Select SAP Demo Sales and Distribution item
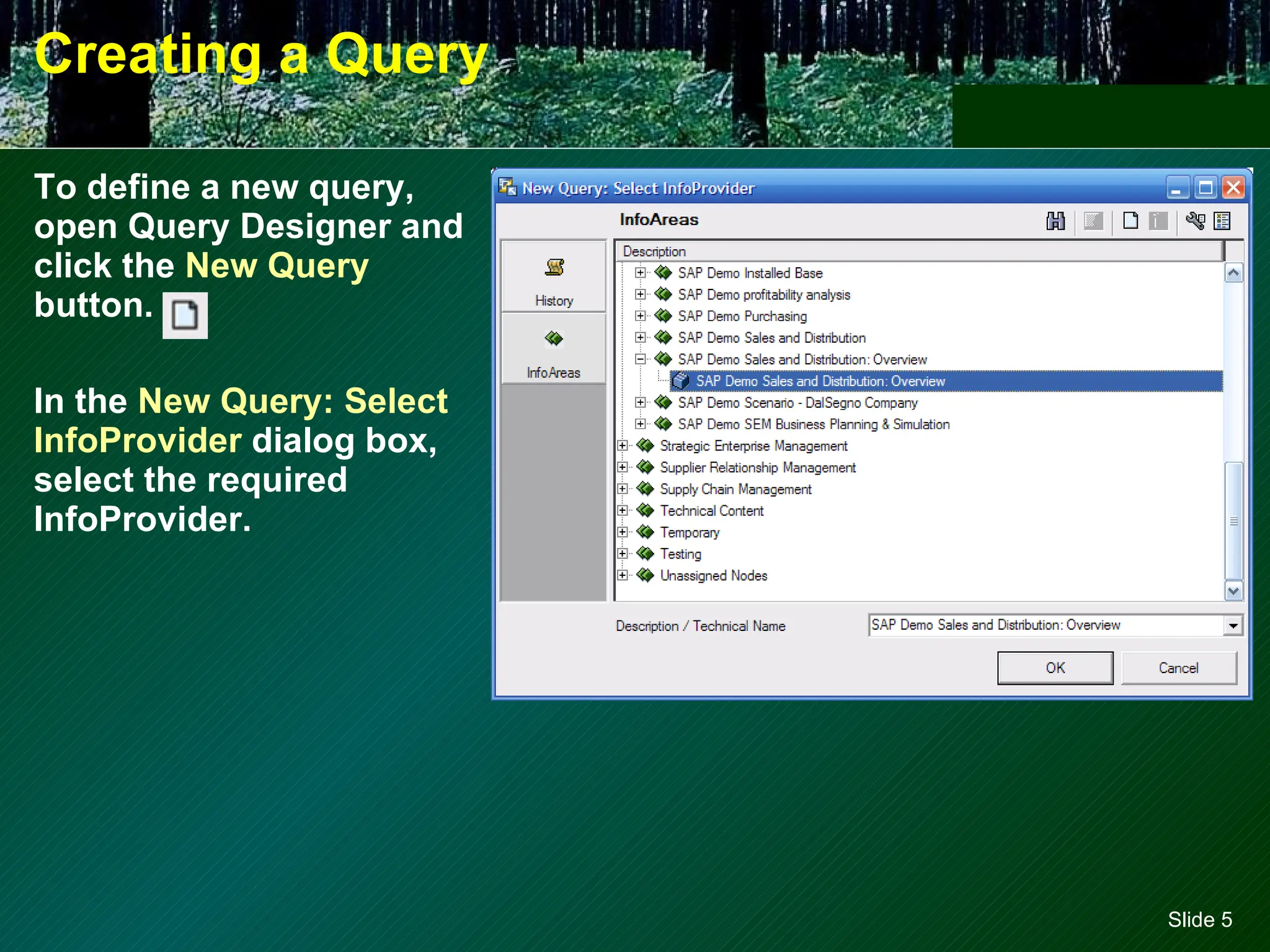The height and width of the screenshot is (952, 1270). point(772,338)
